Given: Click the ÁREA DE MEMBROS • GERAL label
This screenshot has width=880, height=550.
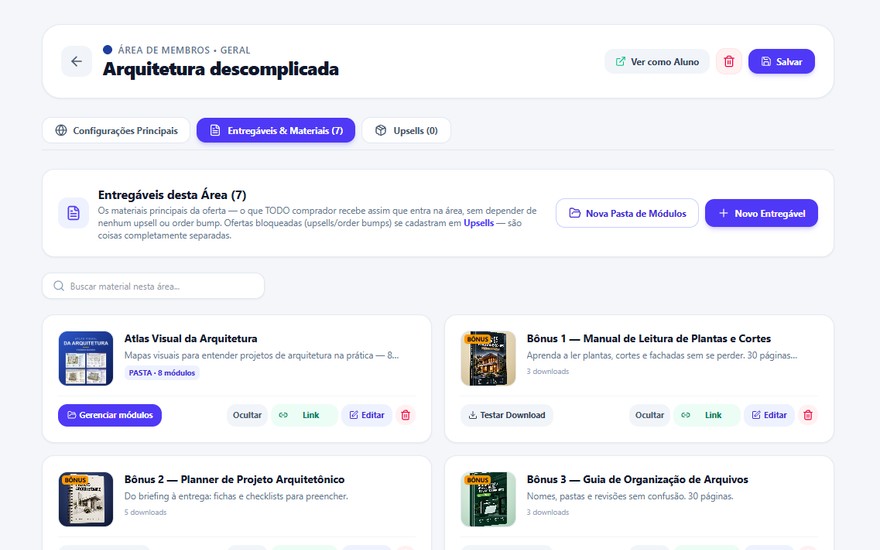Looking at the screenshot, I should tap(184, 50).
